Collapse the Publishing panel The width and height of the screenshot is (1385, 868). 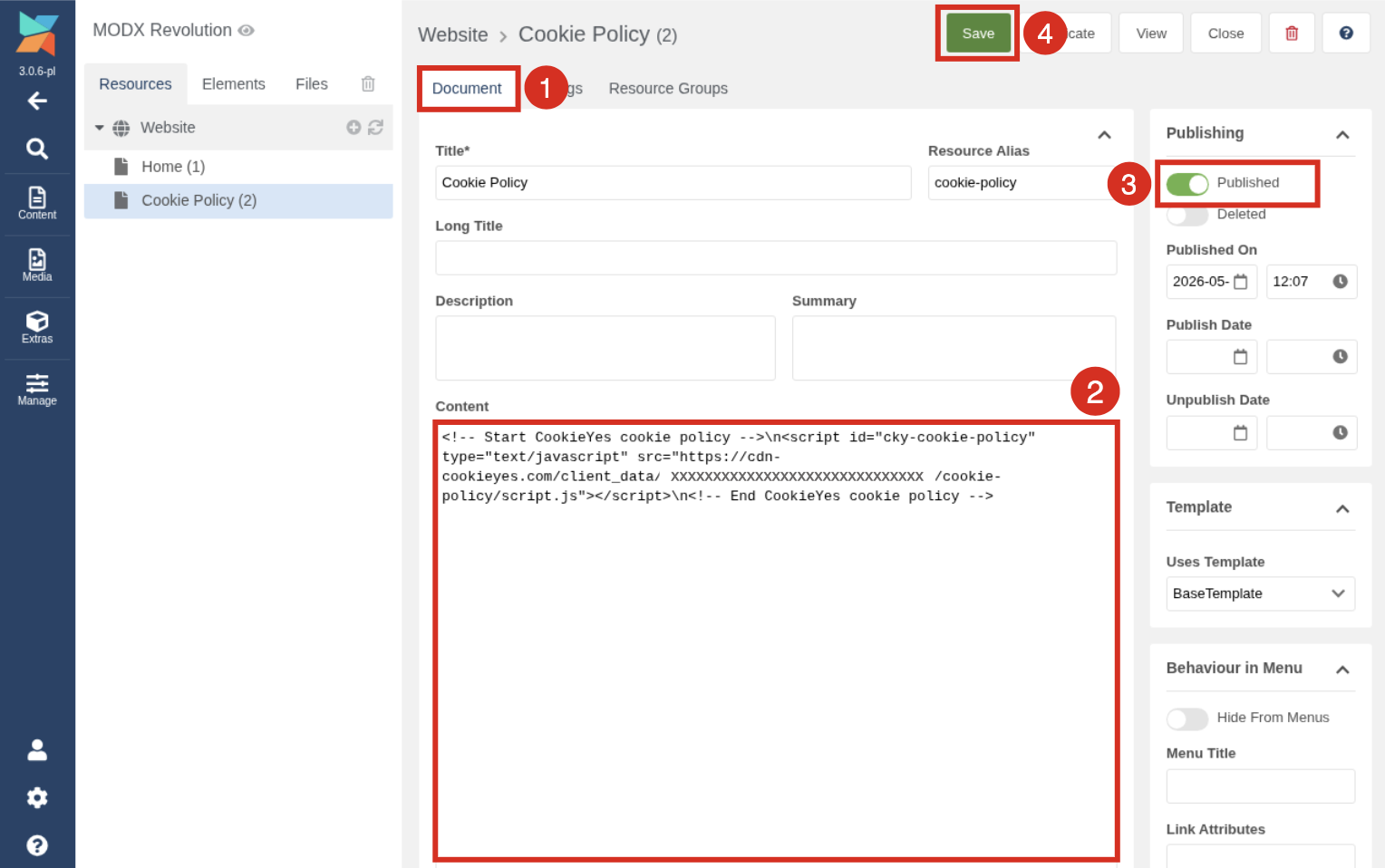1342,135
